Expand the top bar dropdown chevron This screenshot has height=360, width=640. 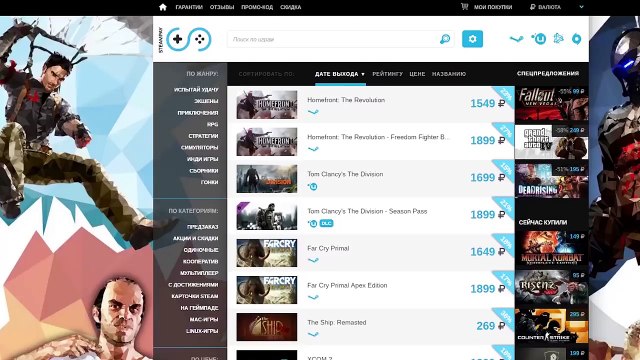581,7
